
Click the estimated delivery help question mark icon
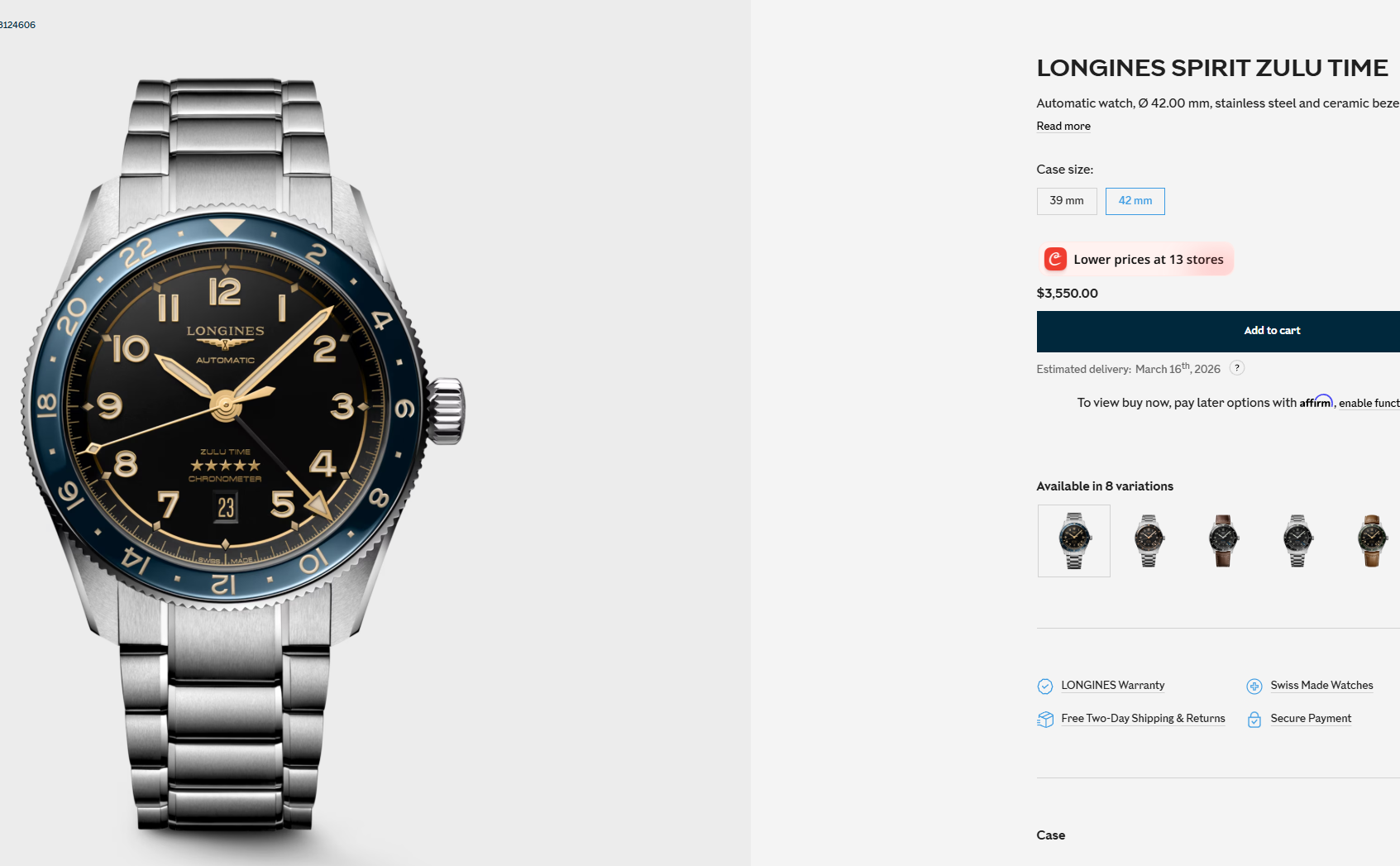1237,368
